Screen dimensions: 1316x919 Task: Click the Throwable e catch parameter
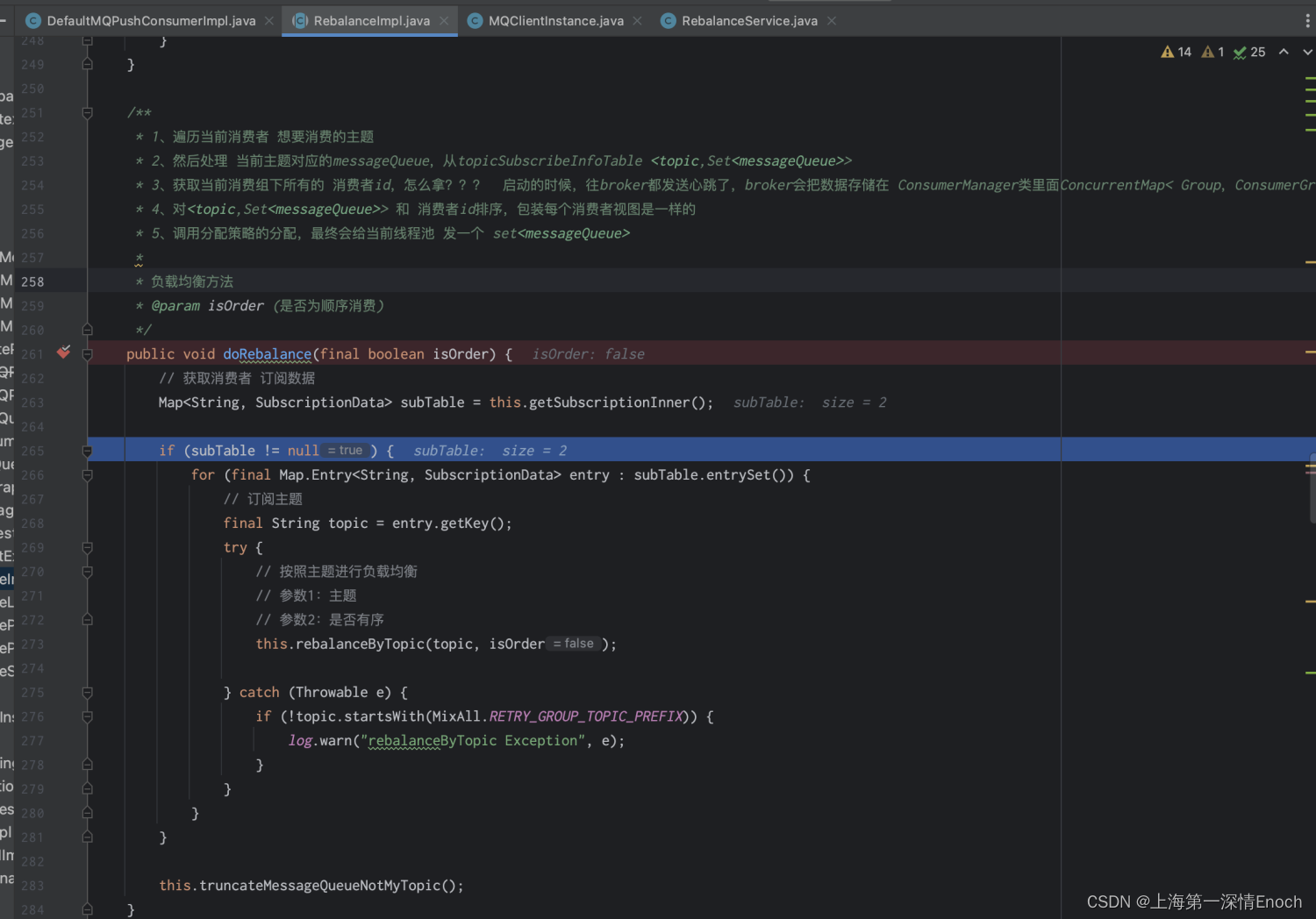click(x=344, y=693)
